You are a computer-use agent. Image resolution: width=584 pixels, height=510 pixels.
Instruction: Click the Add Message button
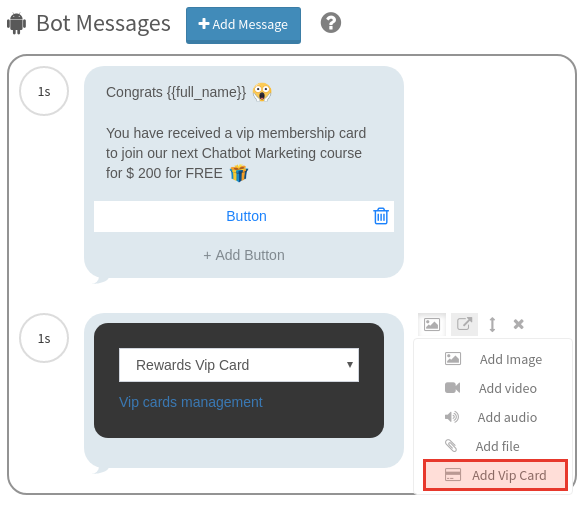243,25
